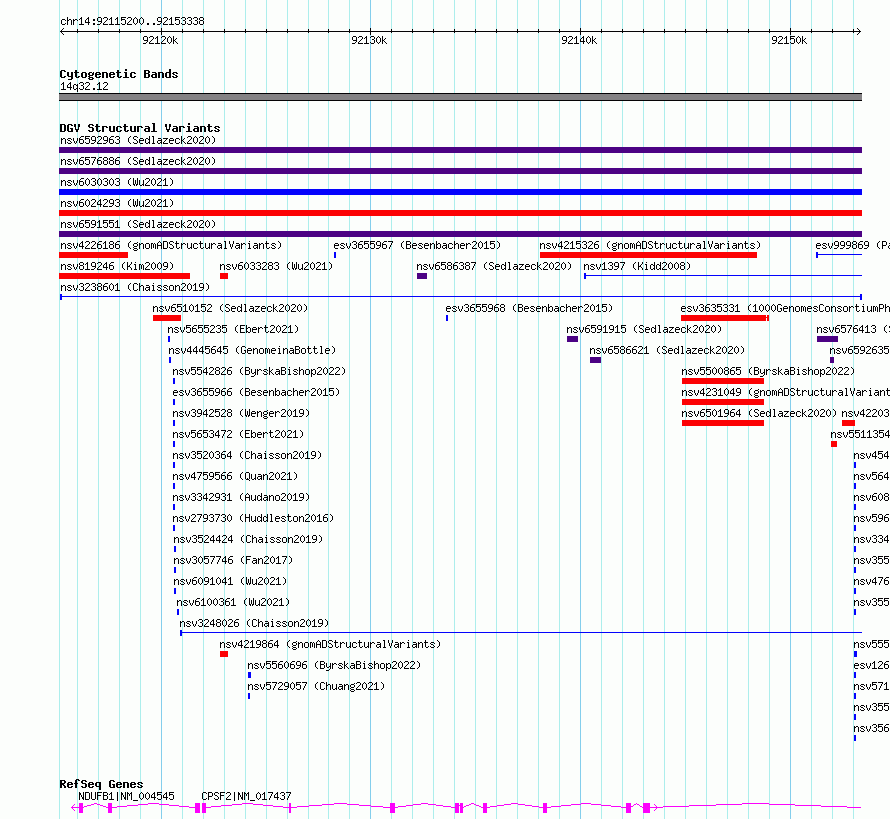Select the esv3635331 1000Genomes variant label
Screen dimensions: 890x819
coord(785,308)
